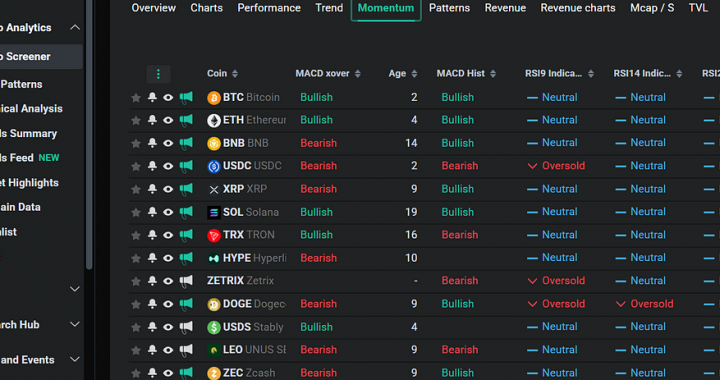Click megaphone icon in BNB row
Image resolution: width=720 pixels, height=380 pixels.
186,143
